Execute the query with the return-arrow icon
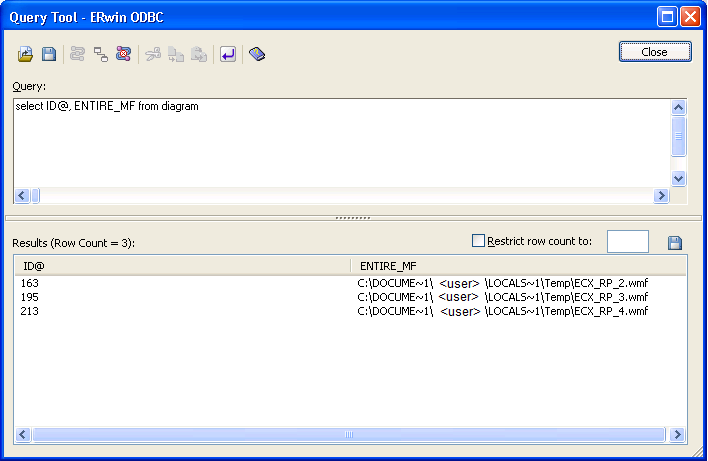 tap(228, 54)
